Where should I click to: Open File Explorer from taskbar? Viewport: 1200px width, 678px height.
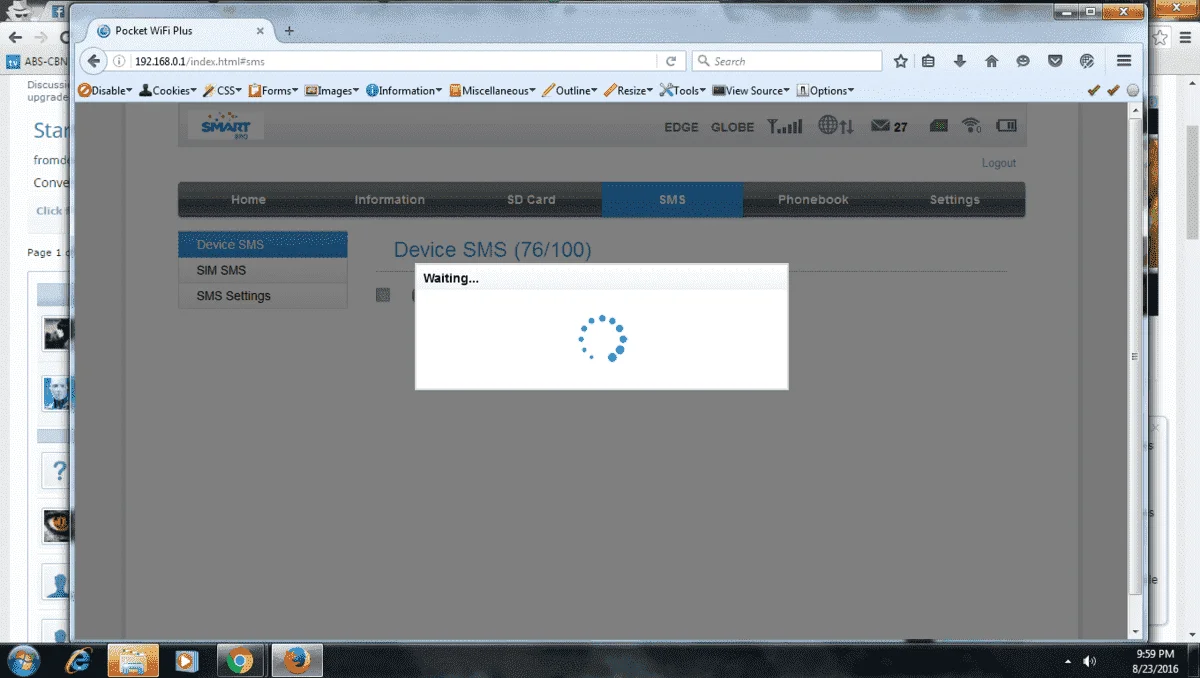pos(133,661)
